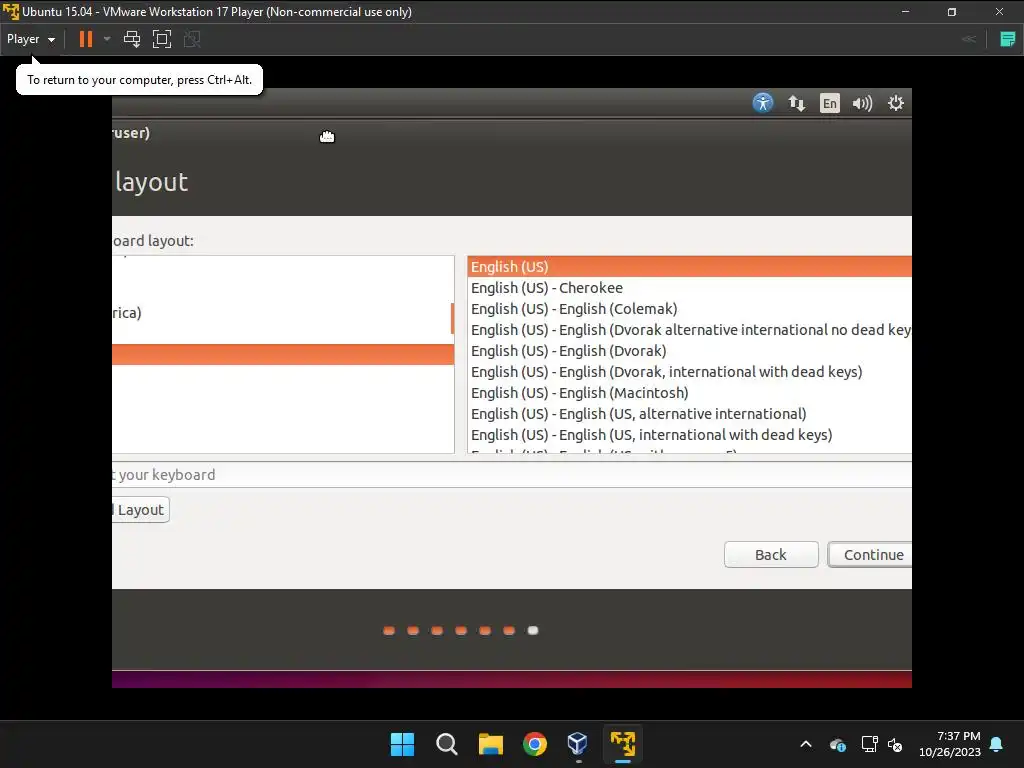Viewport: 1024px width, 768px height.
Task: Click the keyboard test input field
Action: click(x=512, y=475)
